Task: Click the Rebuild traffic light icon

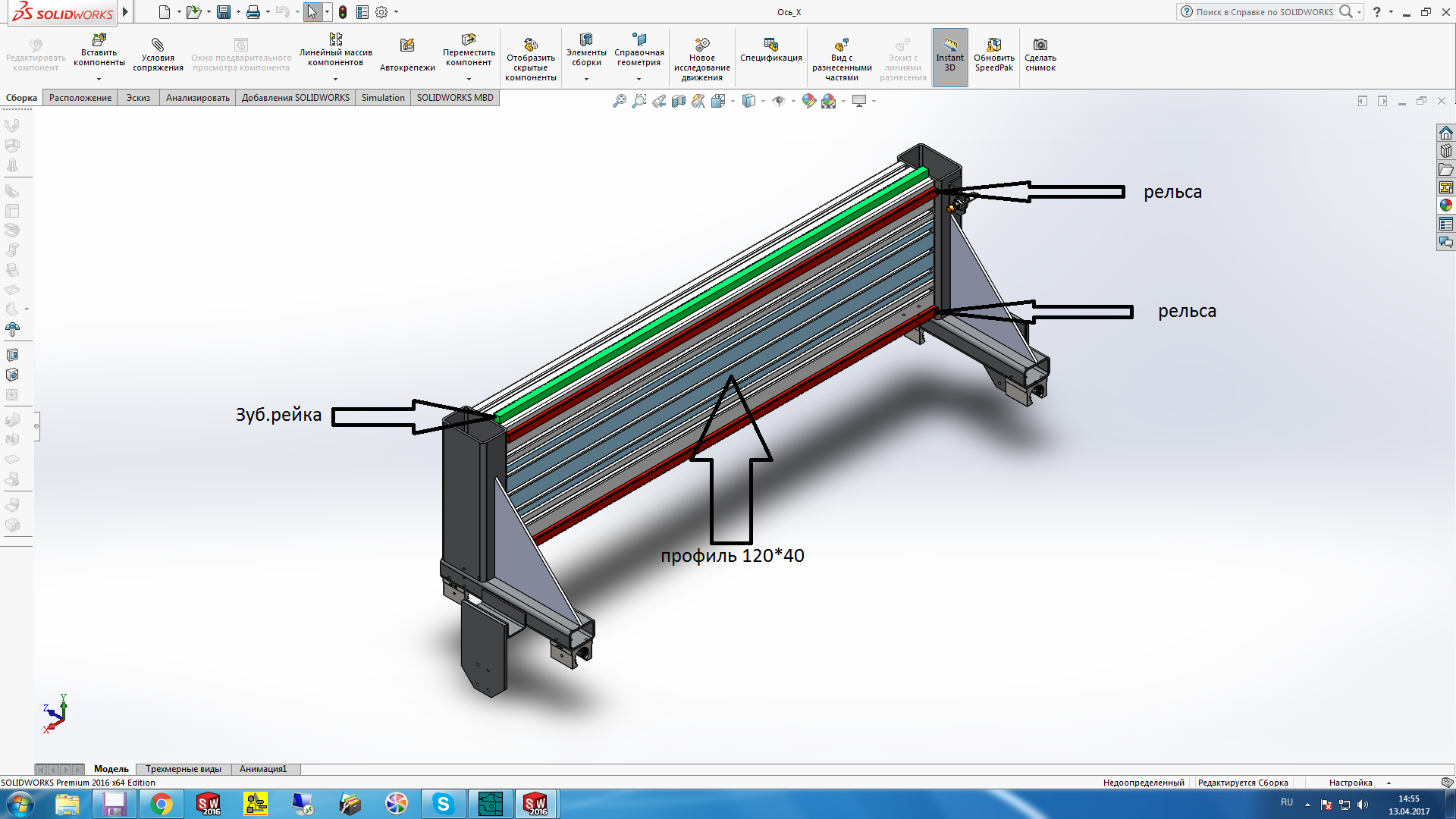Action: point(343,12)
